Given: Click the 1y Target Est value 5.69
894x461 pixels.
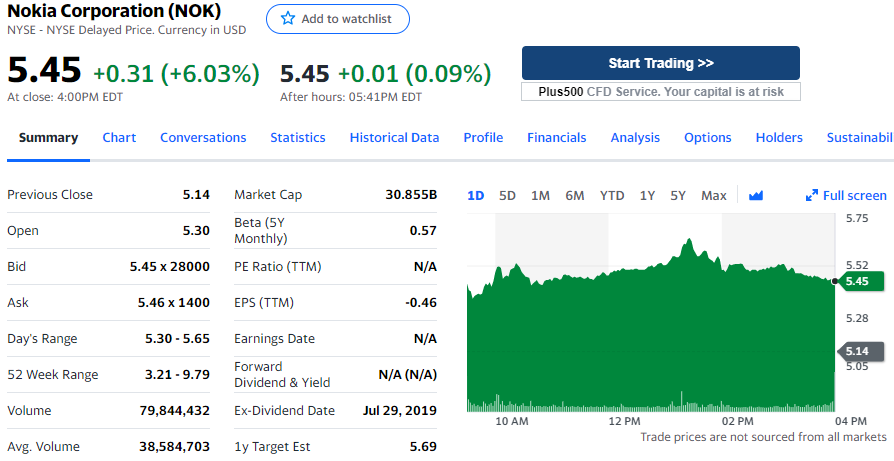Looking at the screenshot, I should tap(423, 447).
